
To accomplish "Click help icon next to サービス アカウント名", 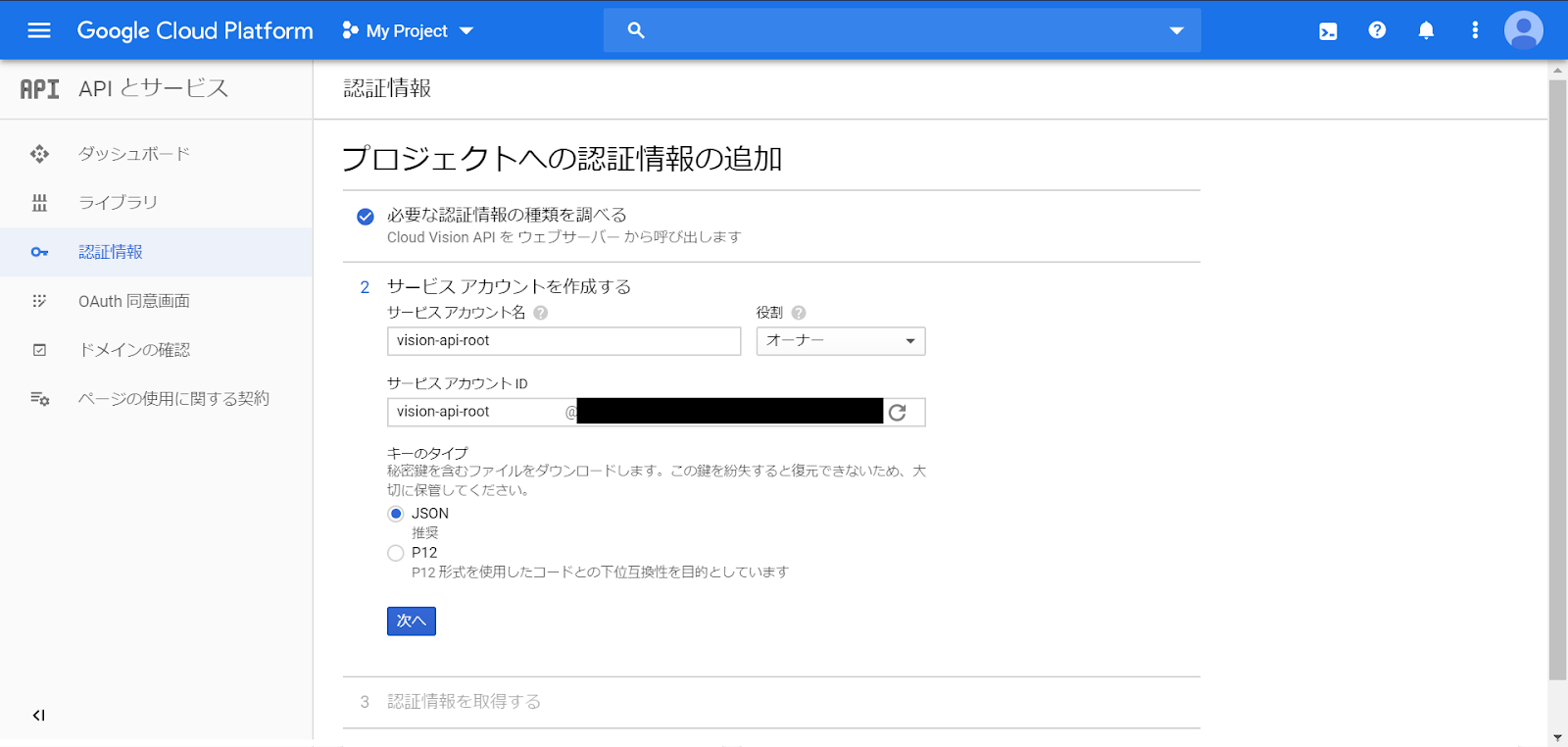I will 540,313.
